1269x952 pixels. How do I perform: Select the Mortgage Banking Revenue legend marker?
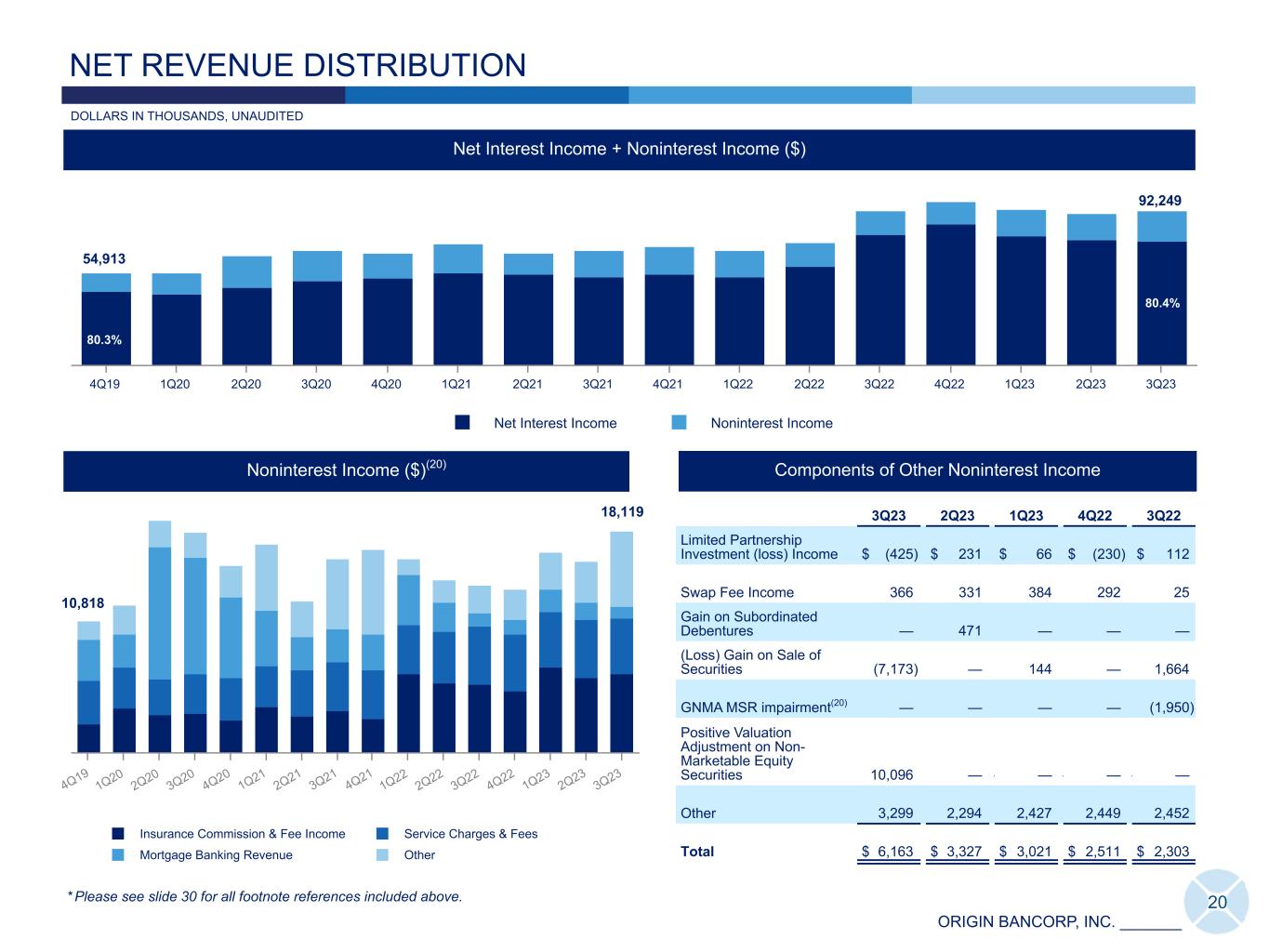click(118, 855)
